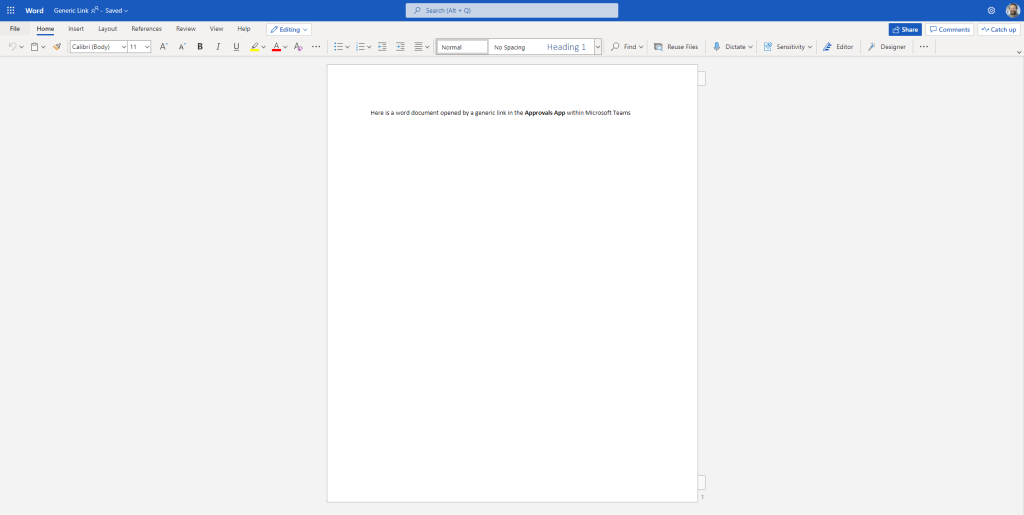Open the Comments pane
Viewport: 1024px width, 515px height.
949,30
